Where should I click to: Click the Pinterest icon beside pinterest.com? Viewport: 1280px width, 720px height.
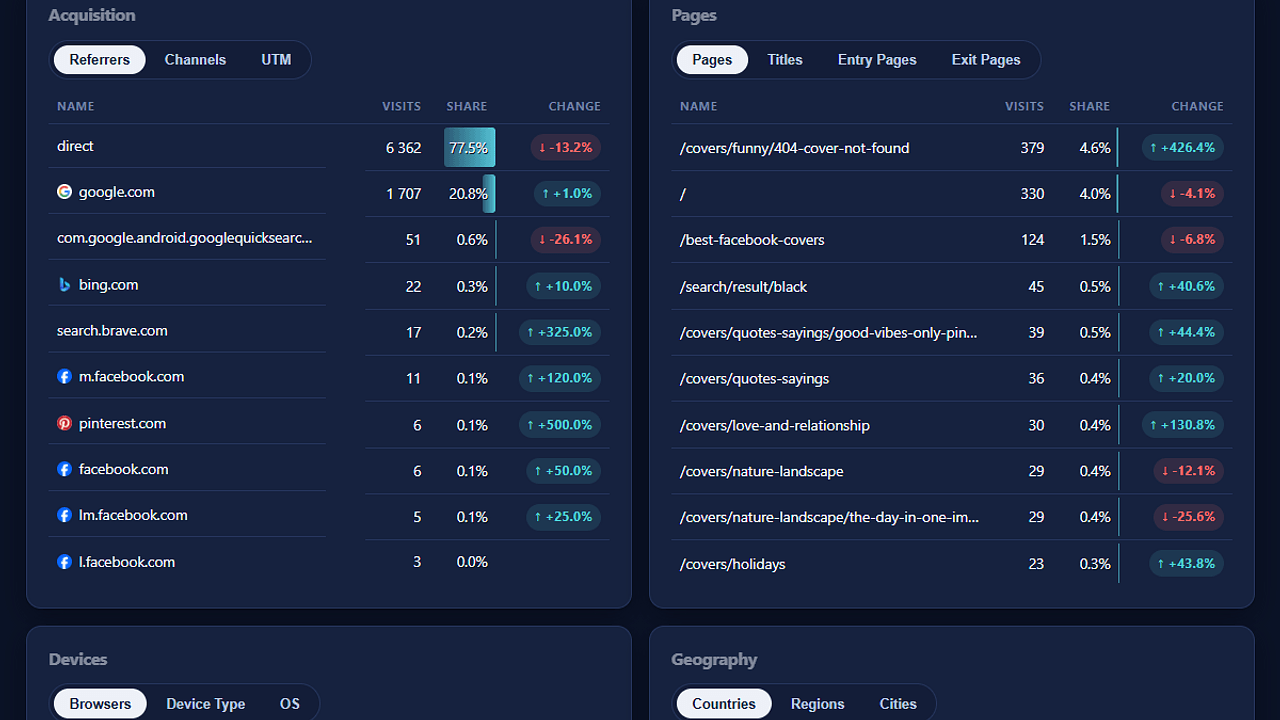[x=64, y=424]
